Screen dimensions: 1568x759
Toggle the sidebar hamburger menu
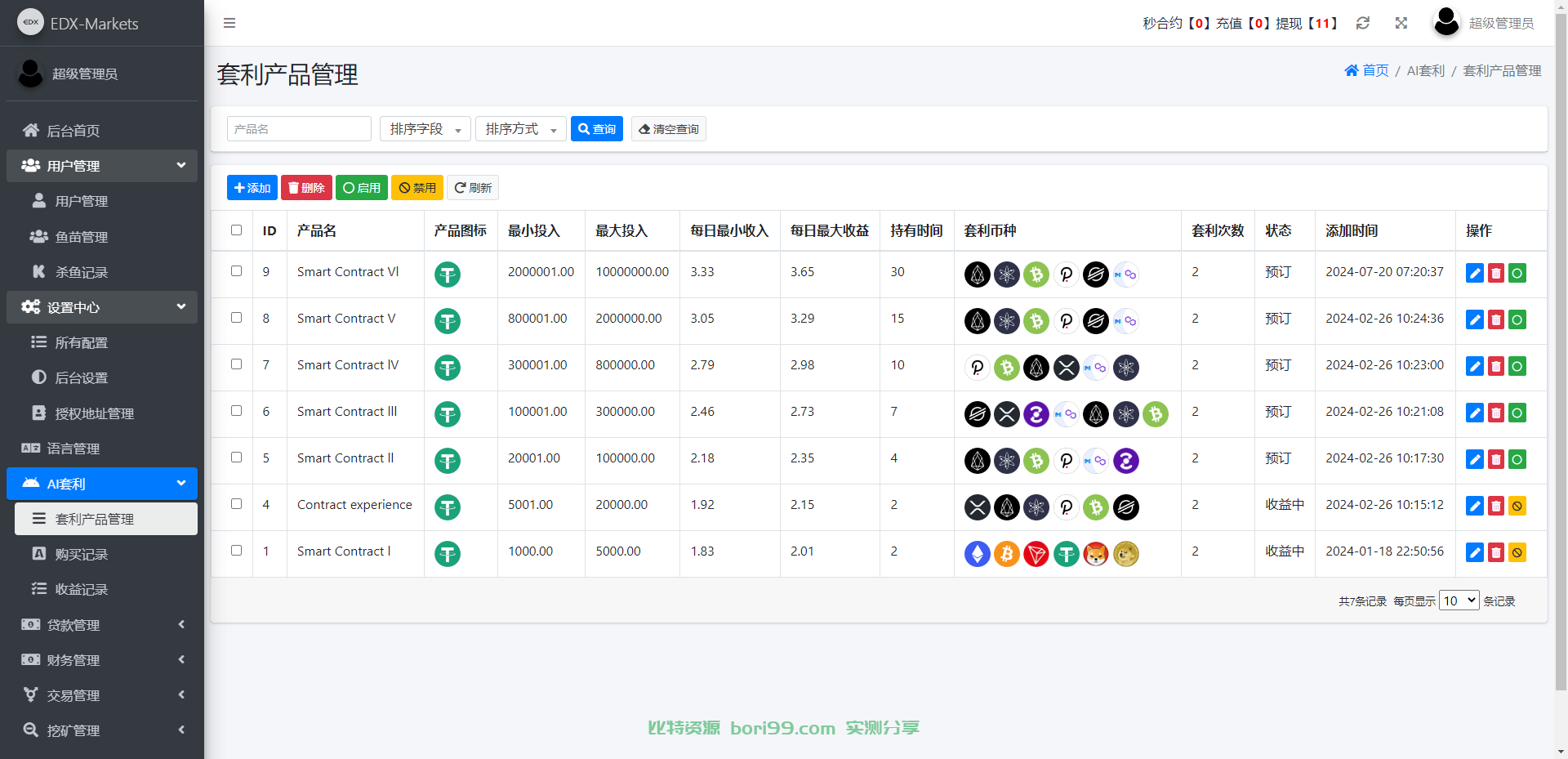click(x=229, y=23)
